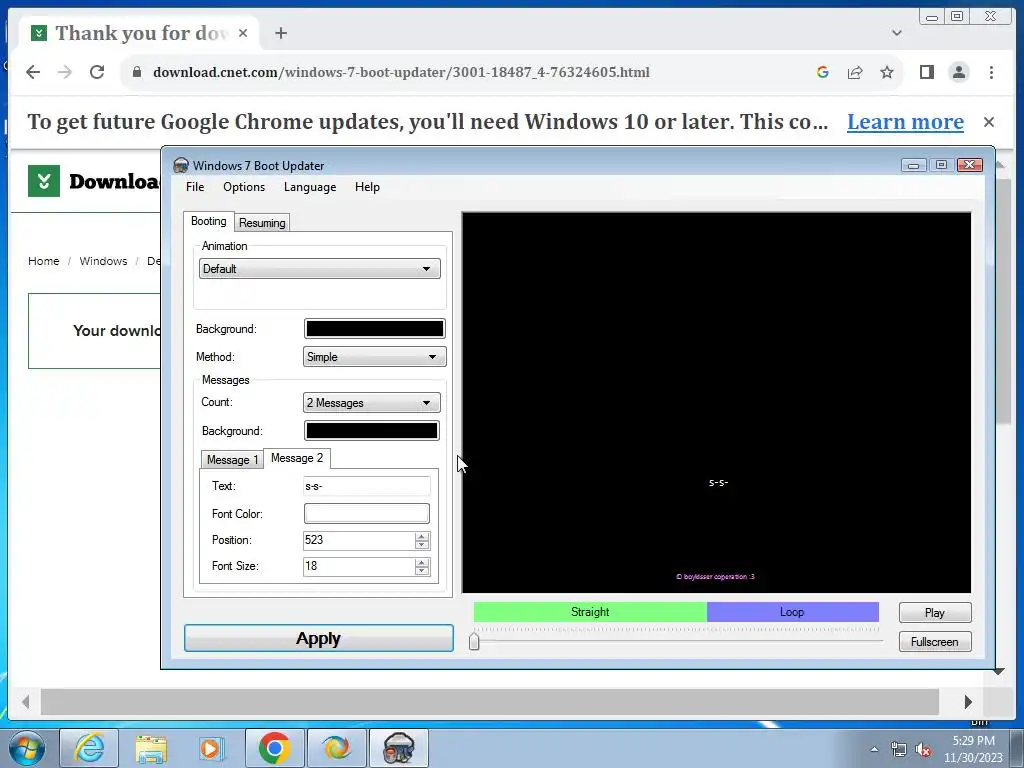Screen dimensions: 1024x768
Task: Switch to Chrome taskbar icon
Action: [274, 748]
